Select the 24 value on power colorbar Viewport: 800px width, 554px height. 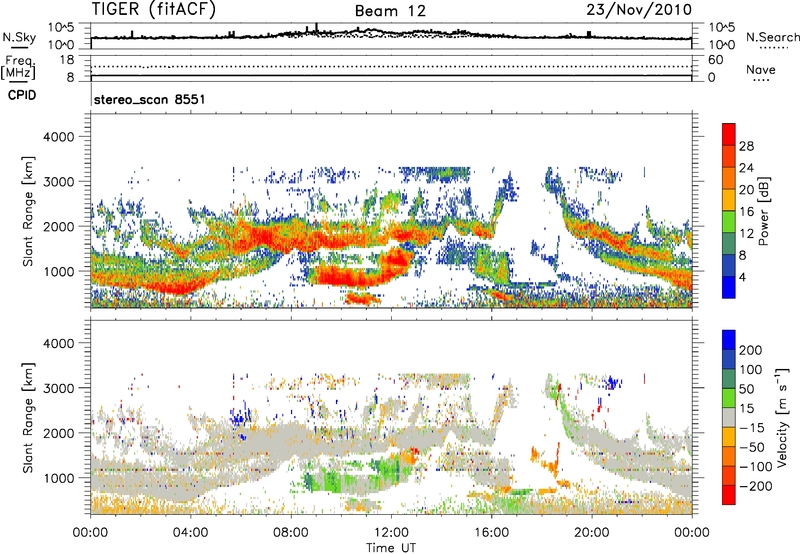tap(746, 168)
